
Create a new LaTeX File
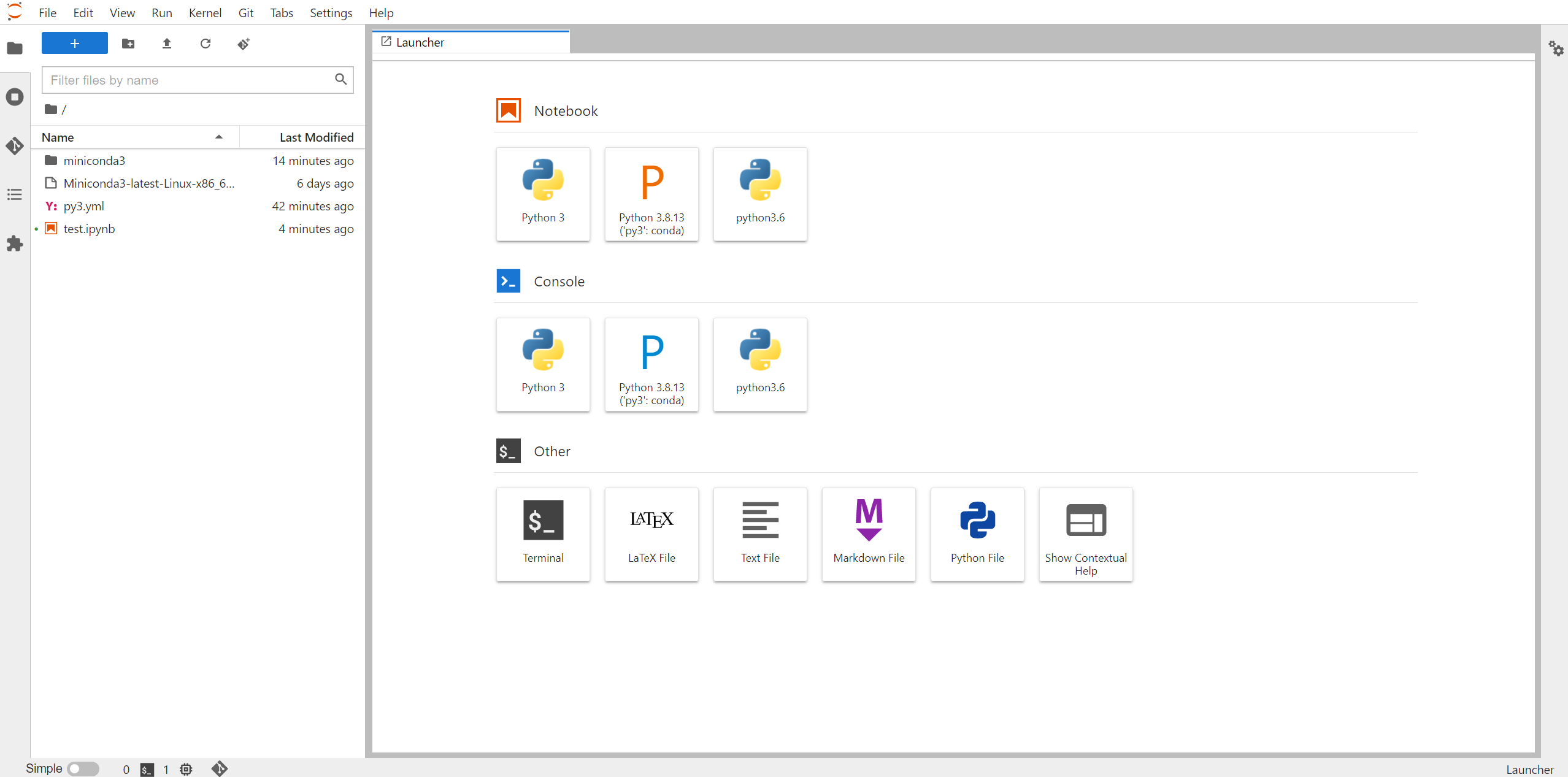point(651,534)
